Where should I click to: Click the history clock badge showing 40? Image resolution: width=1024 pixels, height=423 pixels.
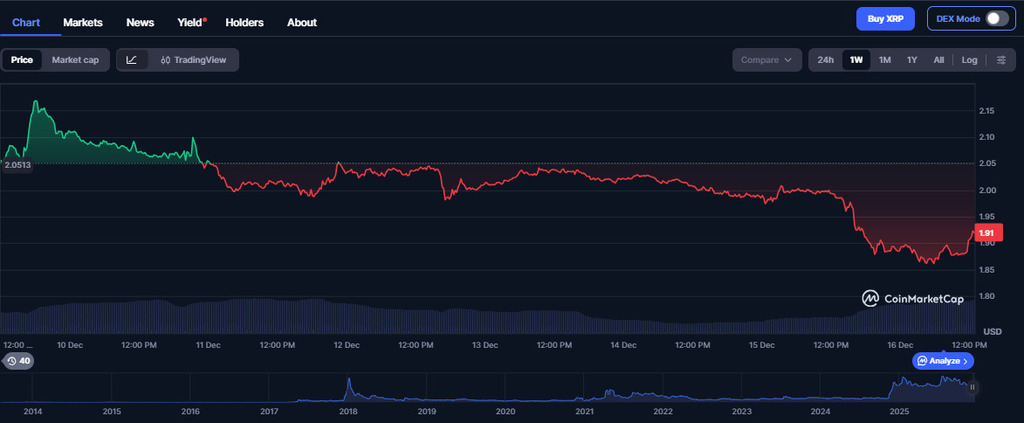tap(19, 361)
